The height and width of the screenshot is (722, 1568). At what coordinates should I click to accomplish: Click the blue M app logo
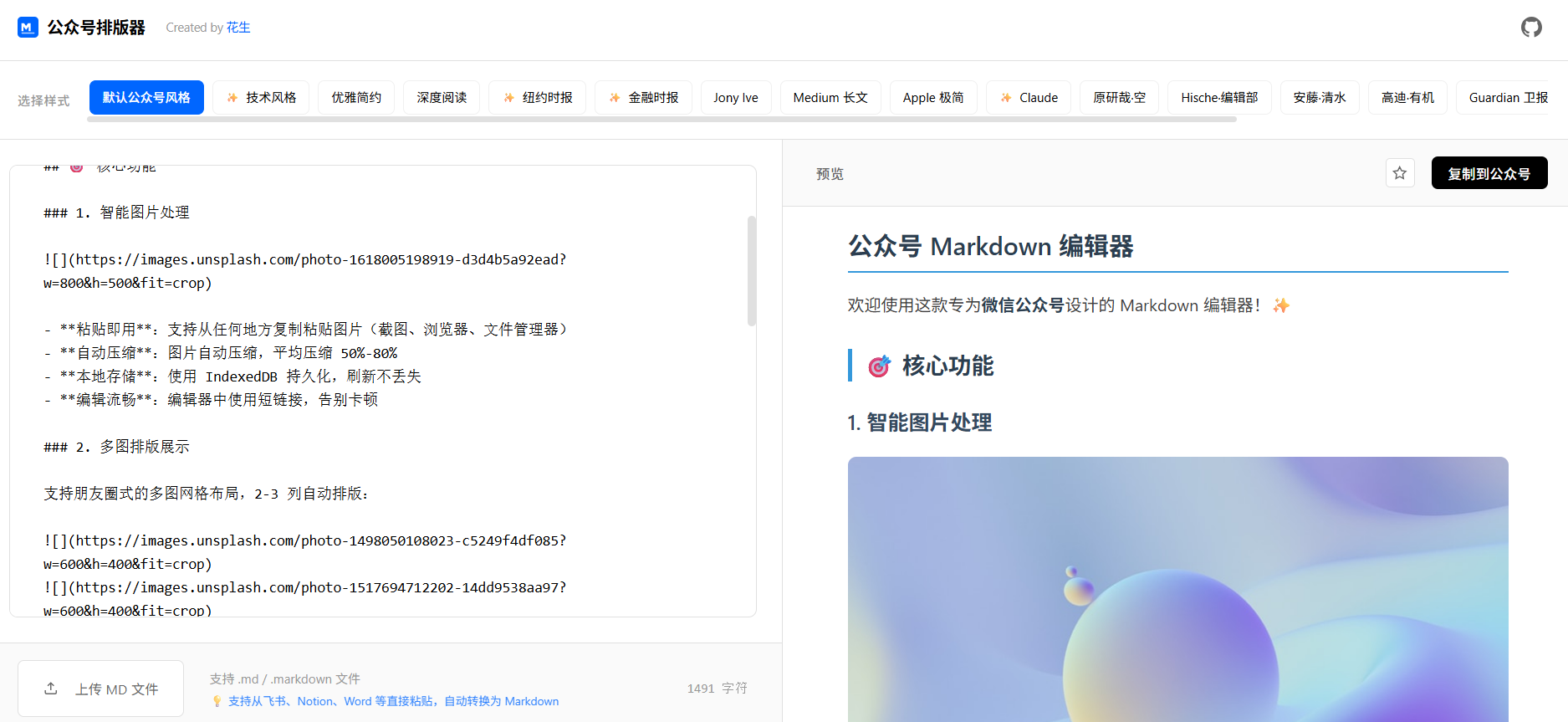[28, 28]
